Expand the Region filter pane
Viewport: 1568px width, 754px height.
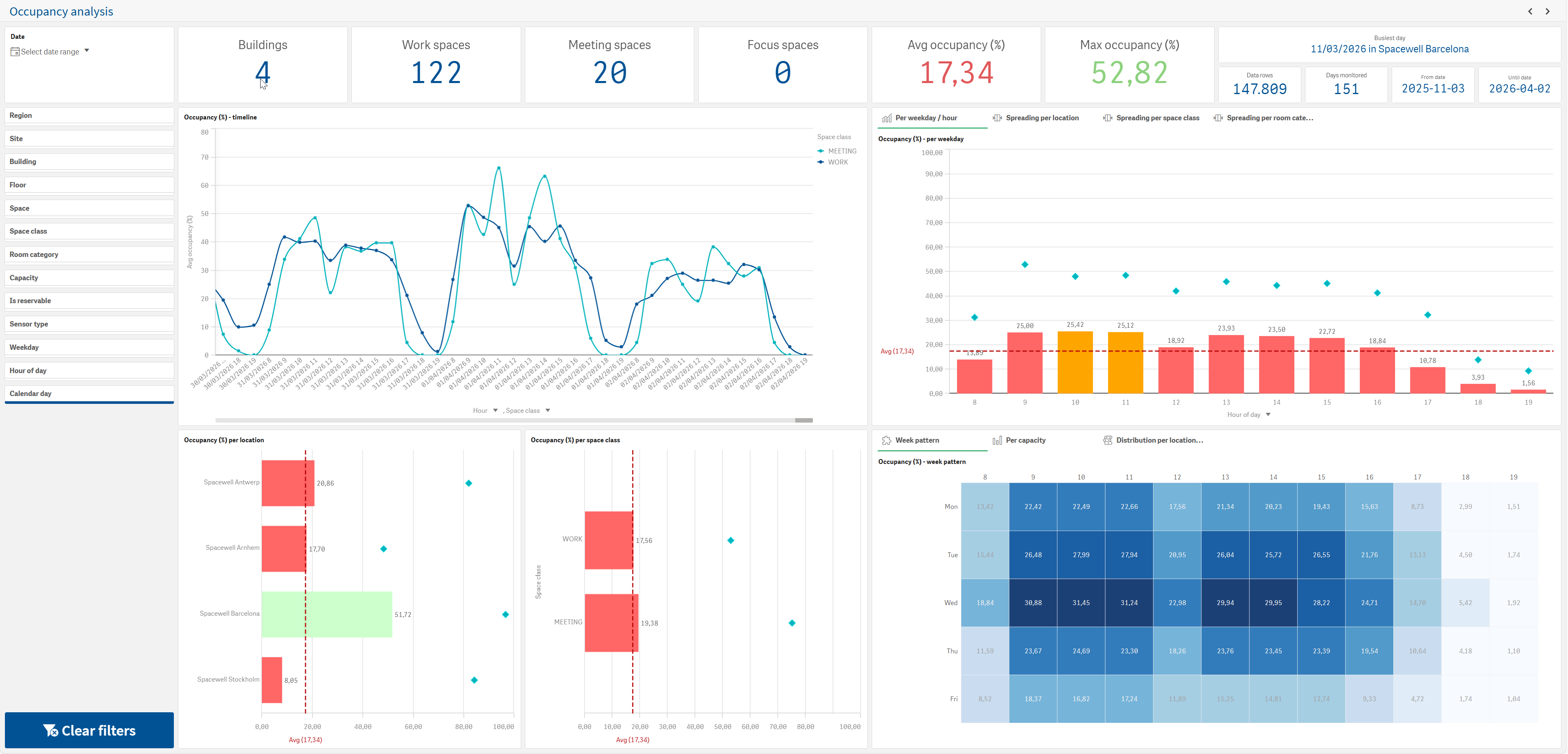click(89, 116)
